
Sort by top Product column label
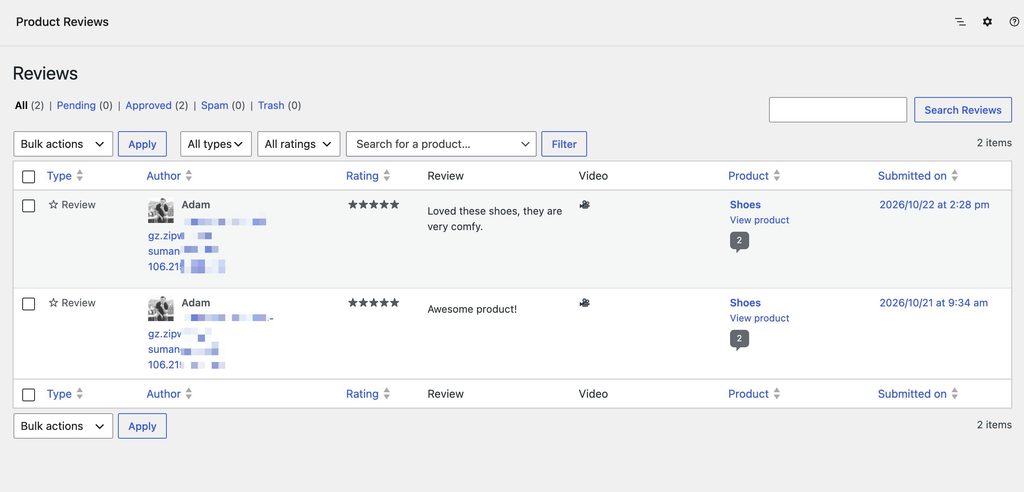[748, 176]
